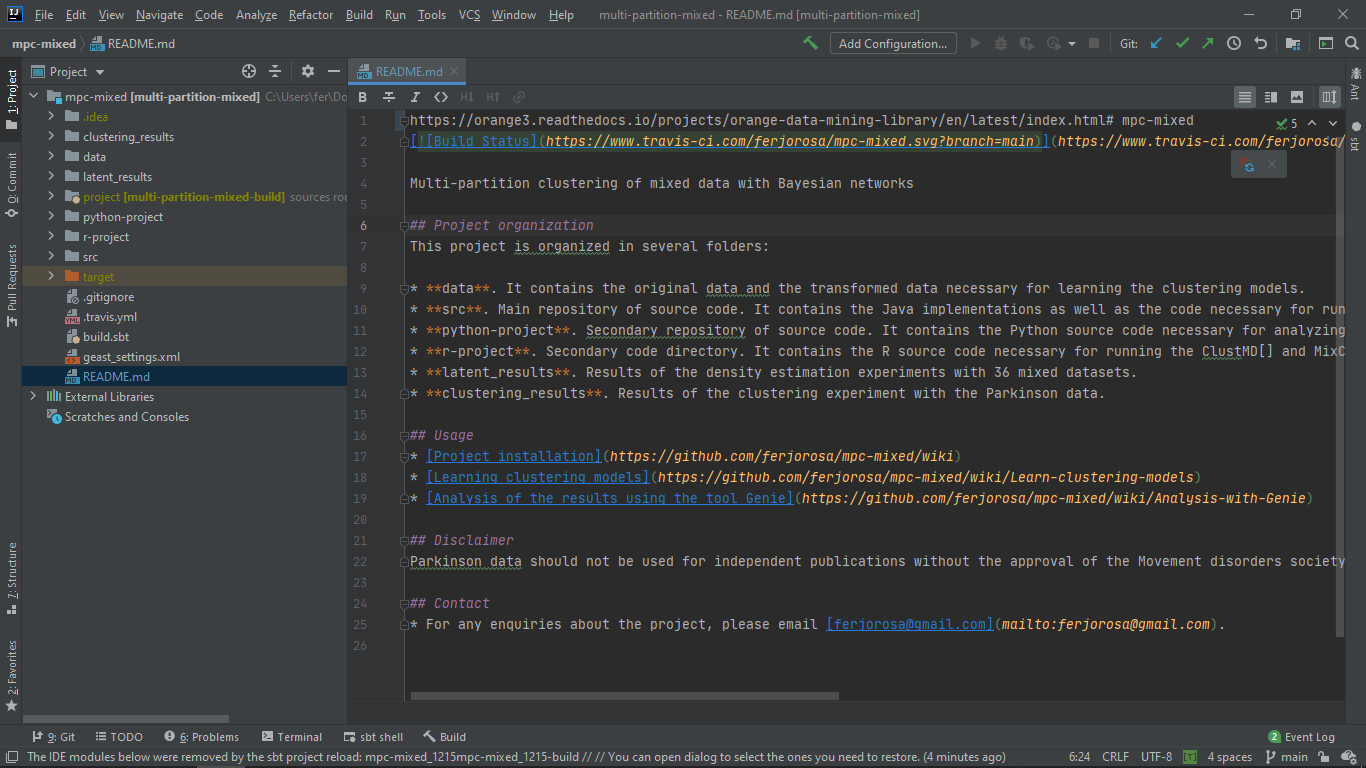Click the main Git branch widget
The image size is (1366, 768).
click(x=1286, y=757)
